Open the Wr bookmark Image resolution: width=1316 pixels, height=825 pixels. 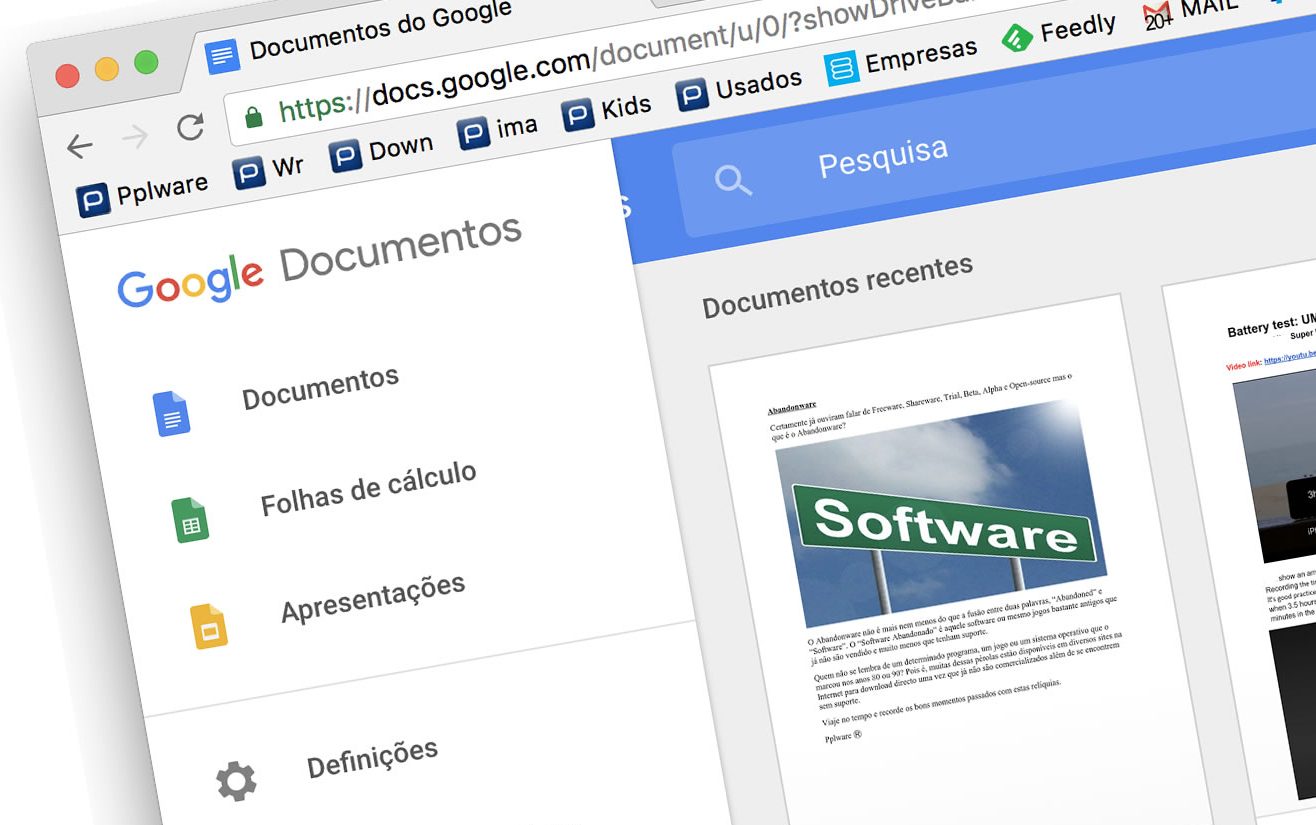pos(268,168)
